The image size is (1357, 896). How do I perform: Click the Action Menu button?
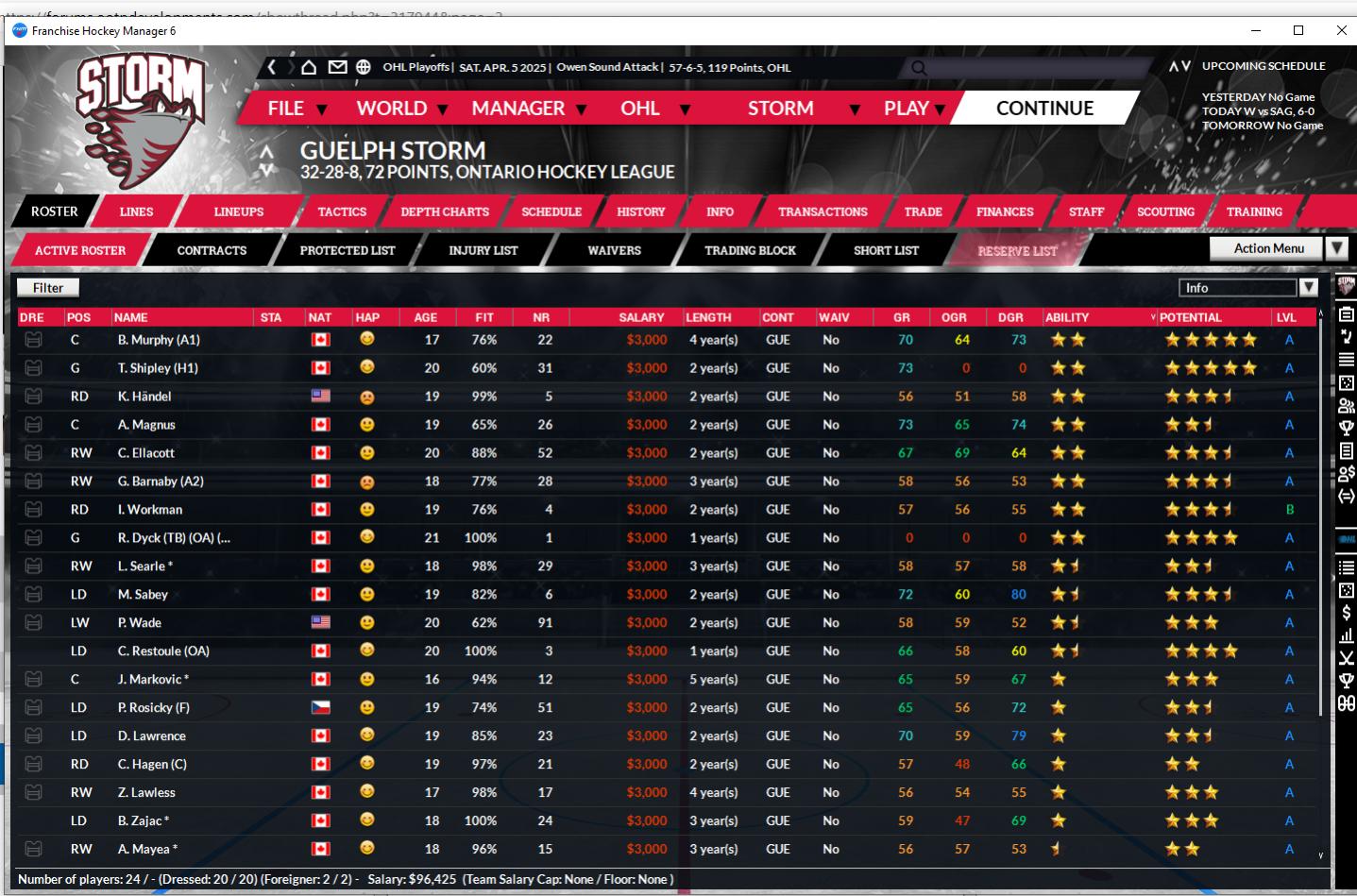(1268, 248)
